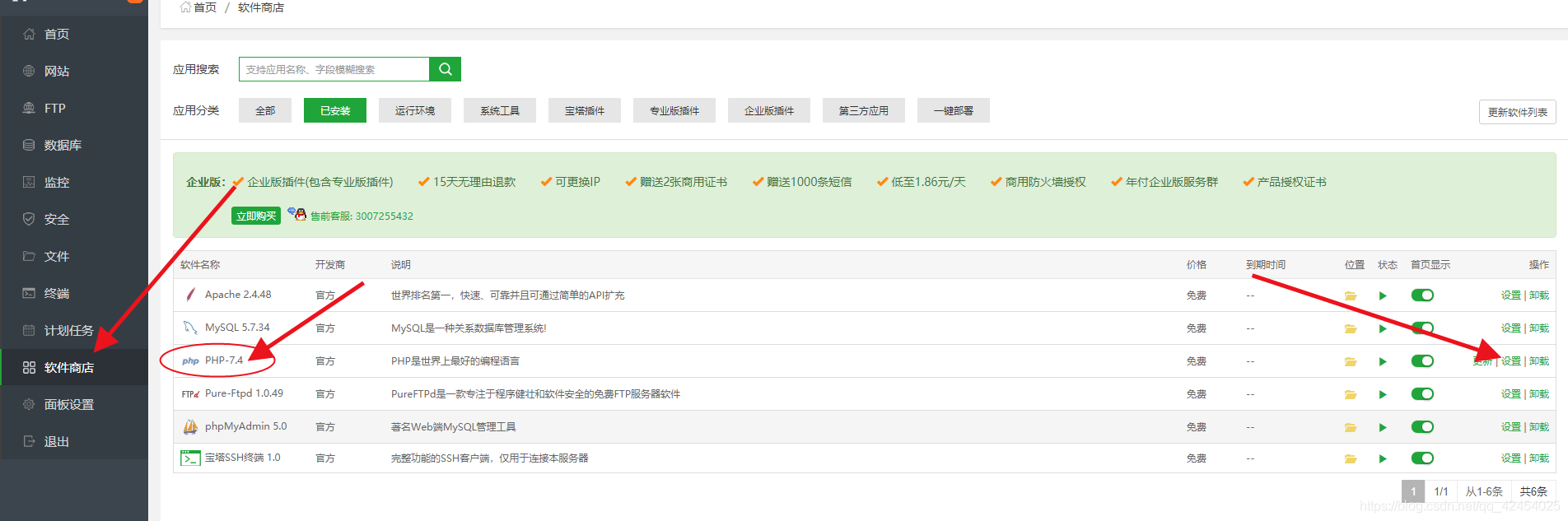Open the phpMyAdmin row folder location icon
Screen dimensions: 1568x521
1351,427
